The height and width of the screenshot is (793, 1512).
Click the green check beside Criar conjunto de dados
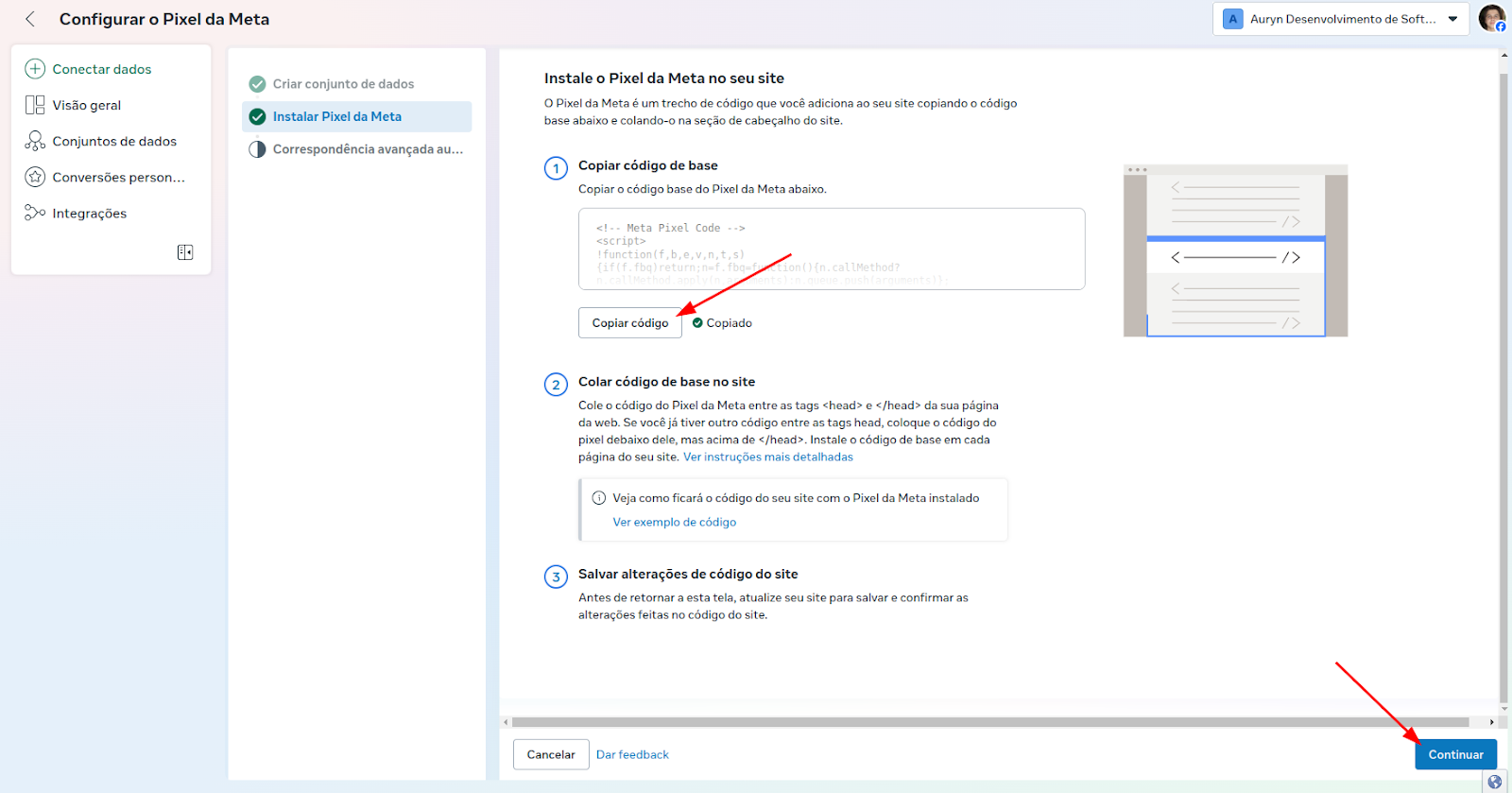point(257,84)
